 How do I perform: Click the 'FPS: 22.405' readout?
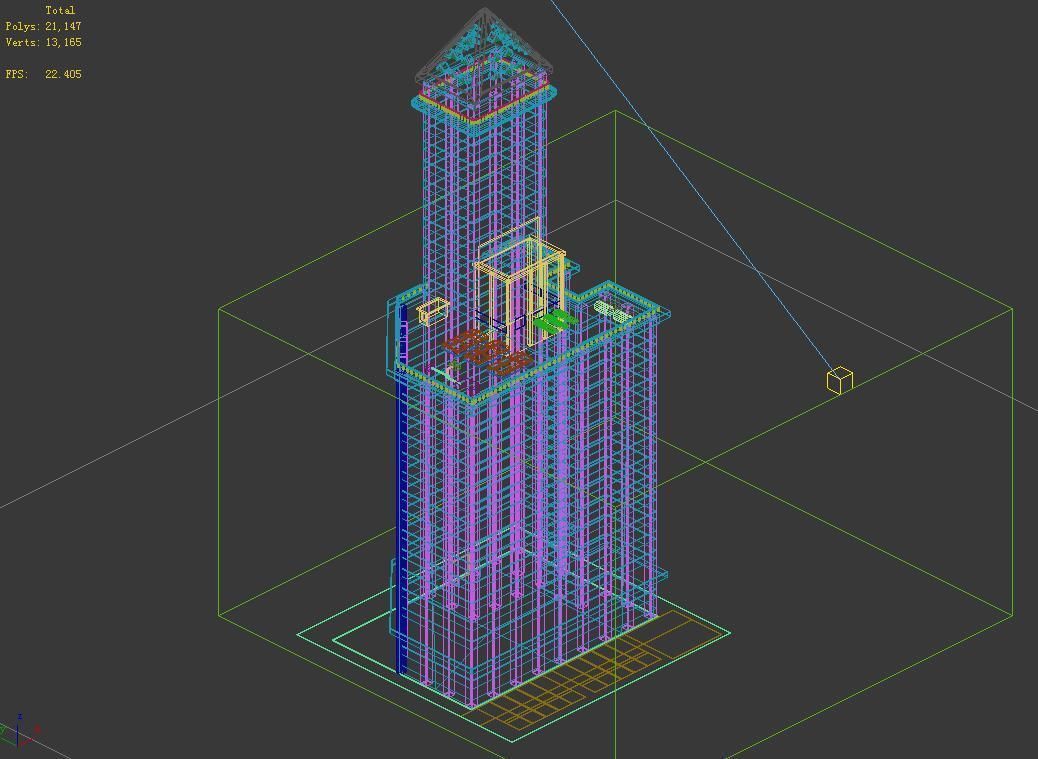(x=44, y=74)
